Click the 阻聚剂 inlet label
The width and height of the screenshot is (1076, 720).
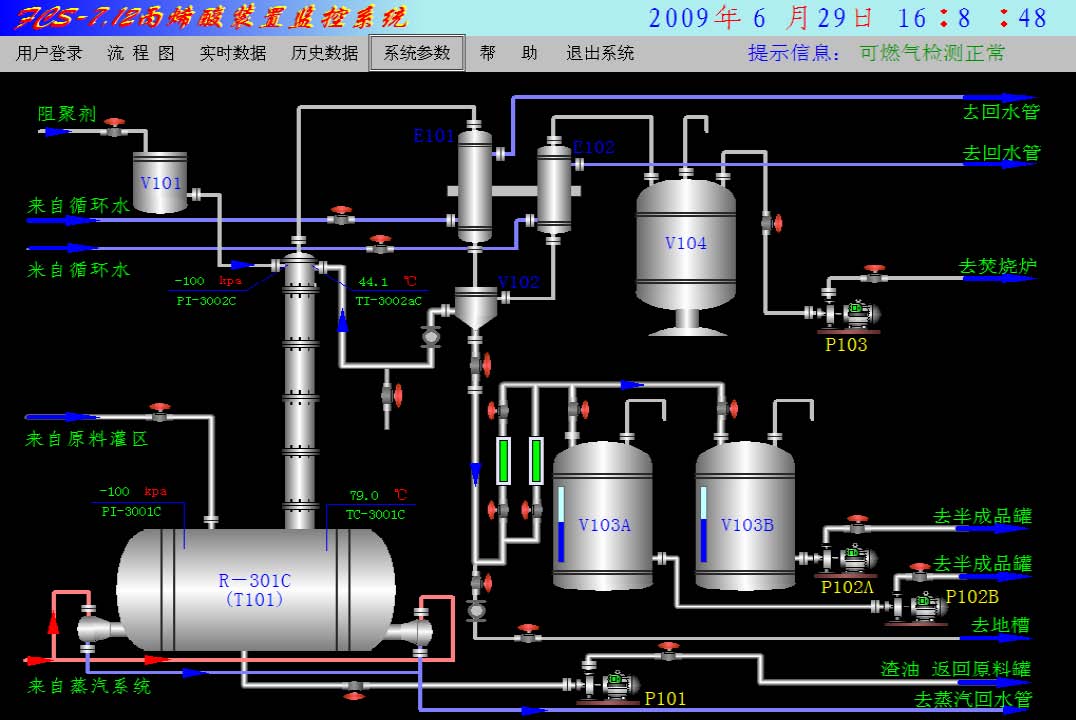(67, 114)
